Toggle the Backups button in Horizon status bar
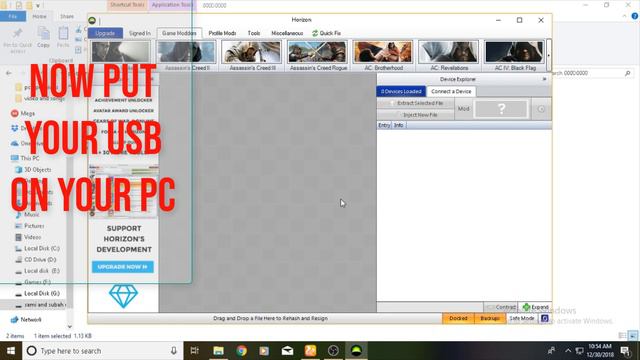The height and width of the screenshot is (360, 640). point(490,318)
